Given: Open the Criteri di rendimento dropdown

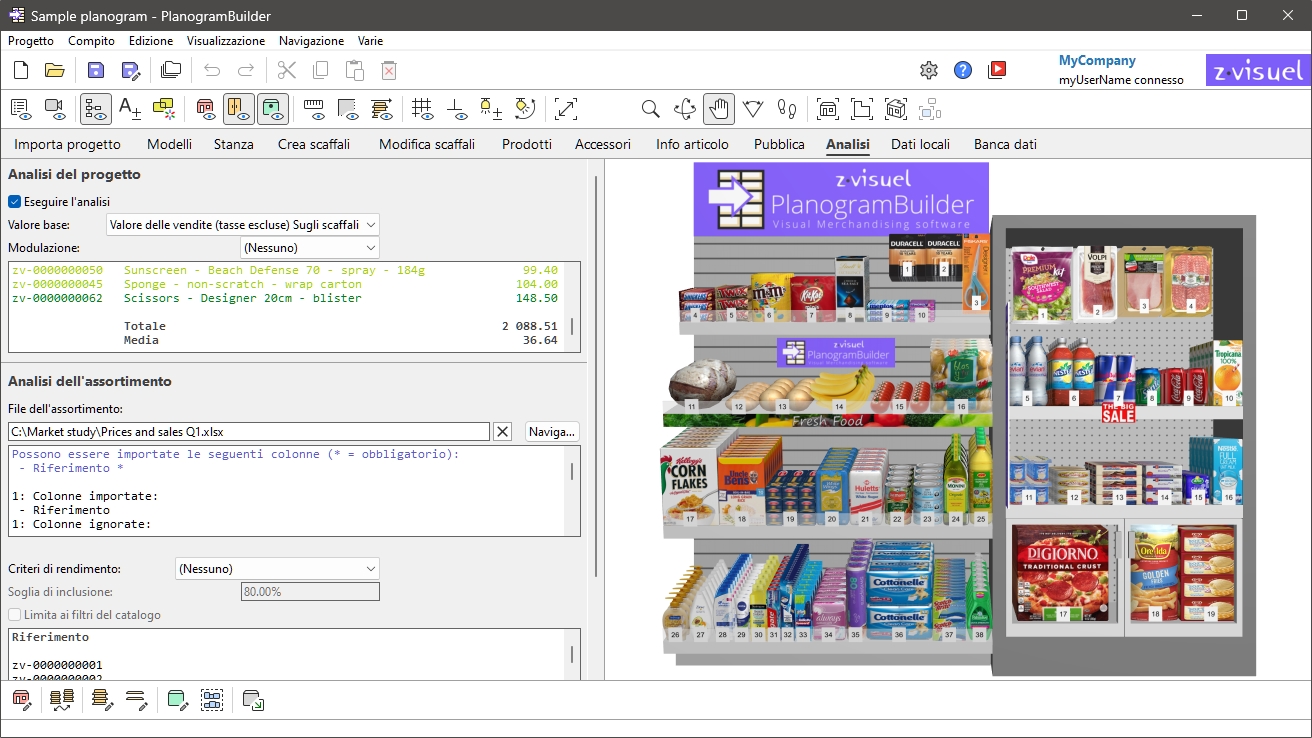Looking at the screenshot, I should pyautogui.click(x=277, y=569).
